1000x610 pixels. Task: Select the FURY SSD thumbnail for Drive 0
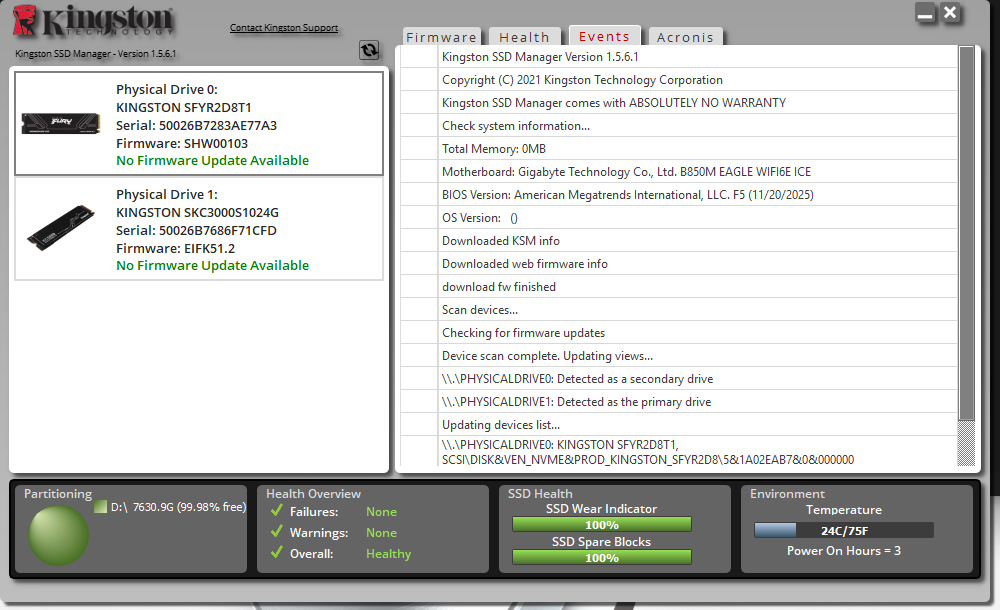click(61, 123)
